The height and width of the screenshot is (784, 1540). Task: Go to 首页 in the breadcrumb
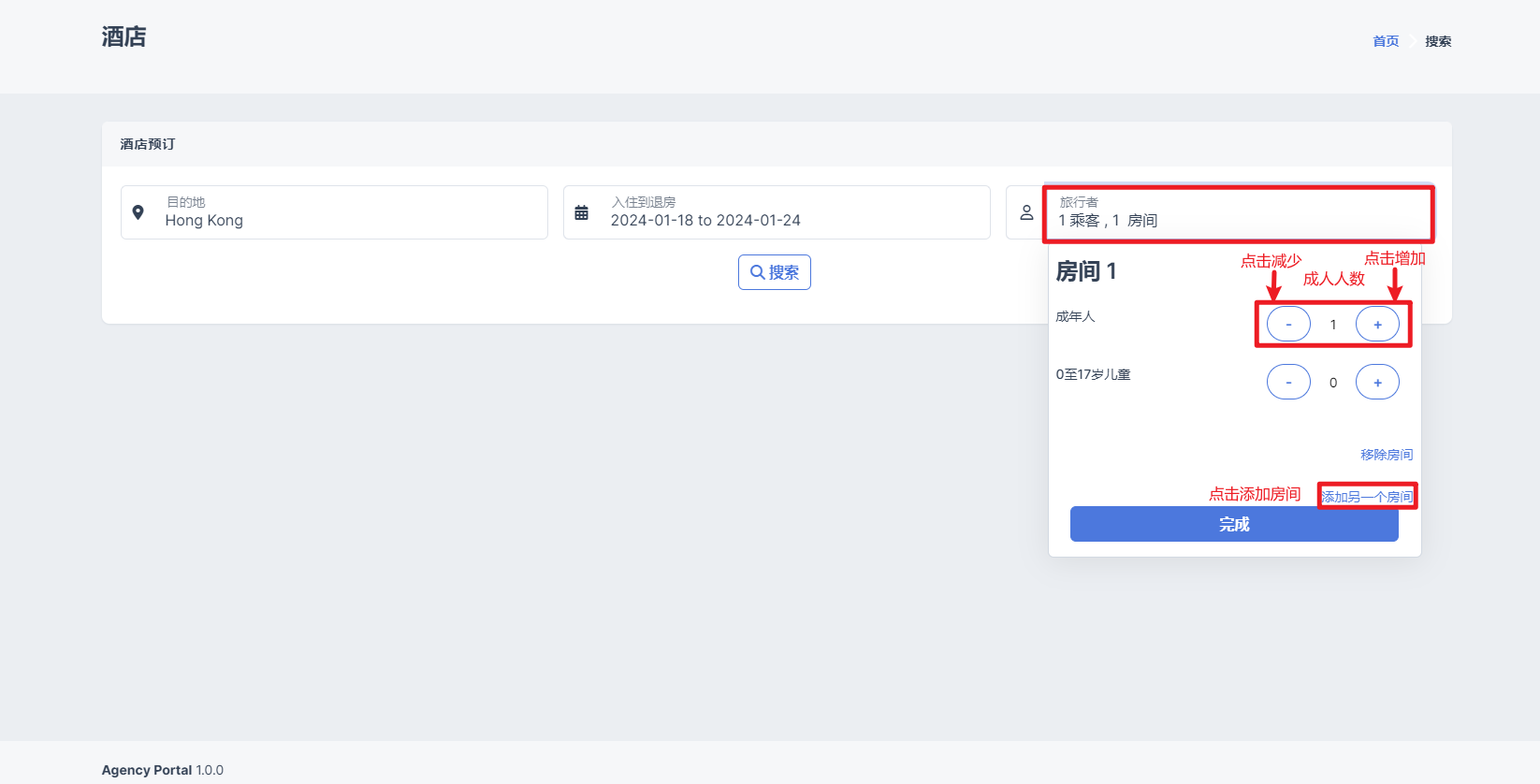[x=1386, y=41]
